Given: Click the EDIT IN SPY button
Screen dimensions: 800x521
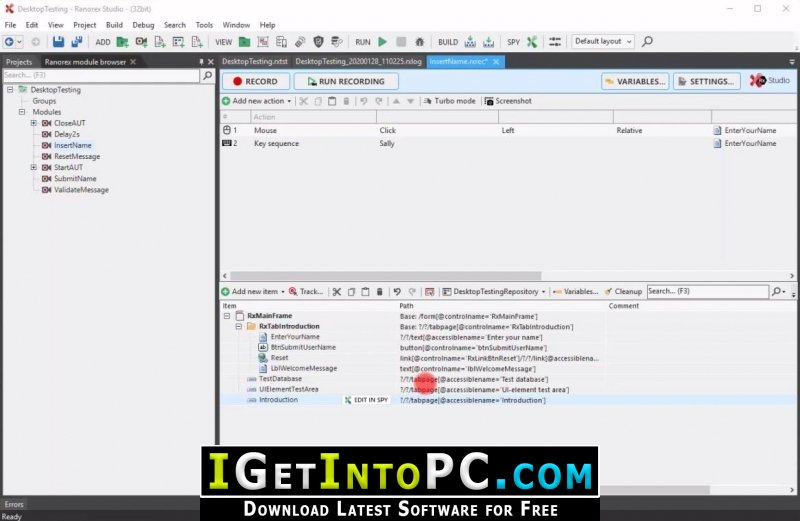Looking at the screenshot, I should tap(366, 400).
